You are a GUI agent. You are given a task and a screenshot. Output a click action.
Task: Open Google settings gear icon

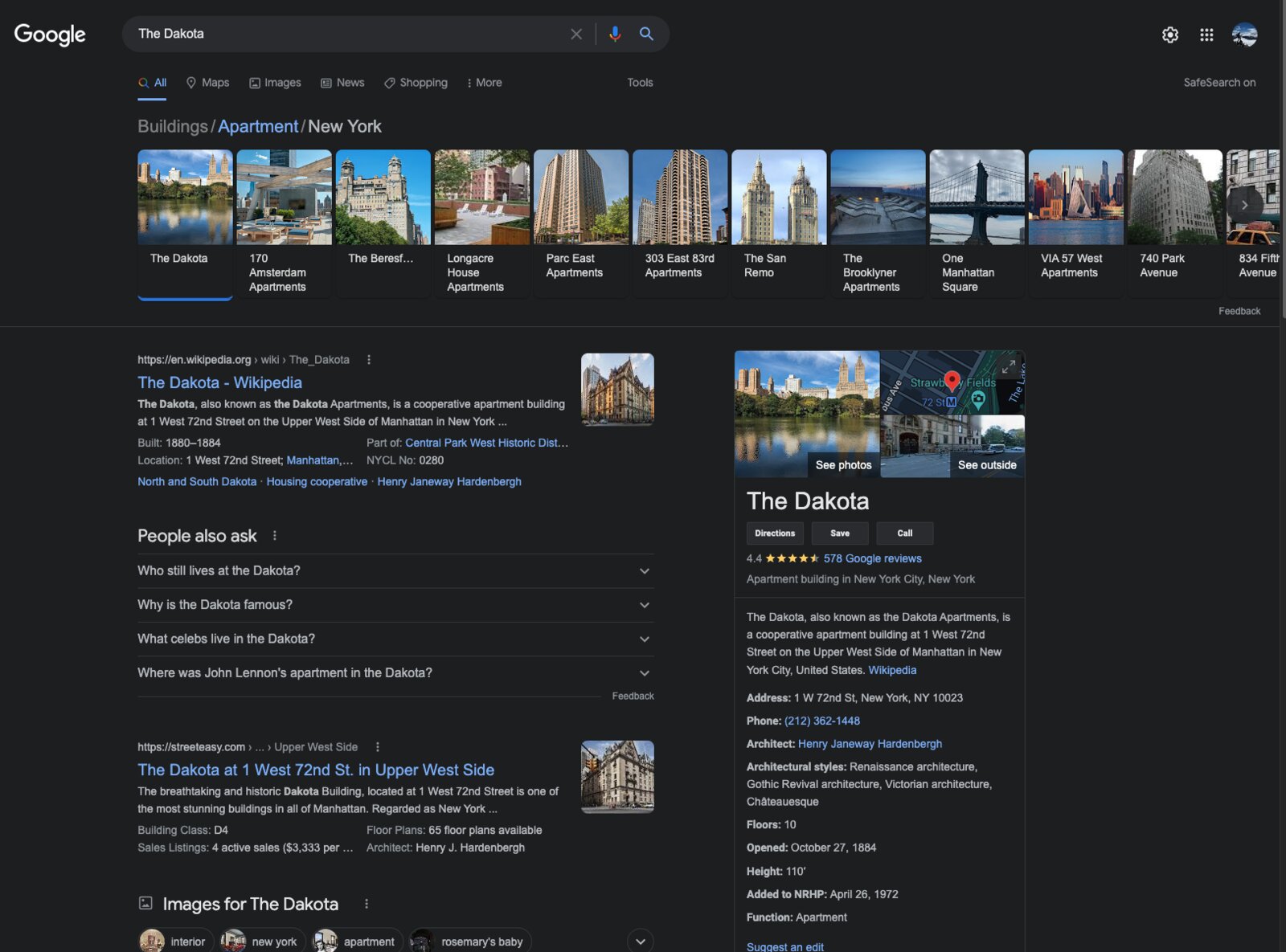(x=1170, y=35)
